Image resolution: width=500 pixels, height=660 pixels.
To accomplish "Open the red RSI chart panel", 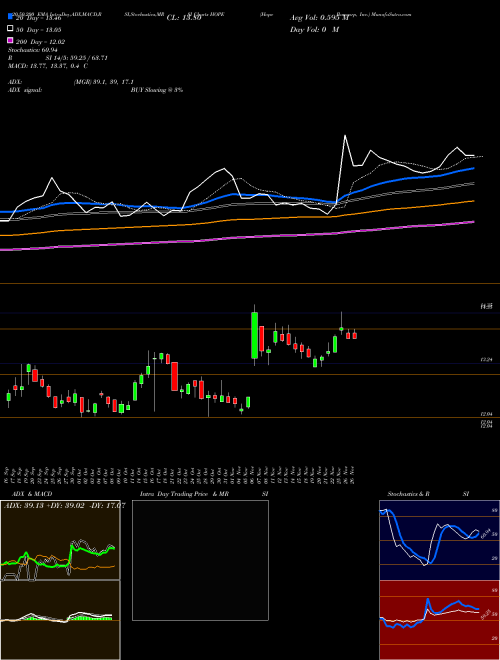I will coord(439,620).
